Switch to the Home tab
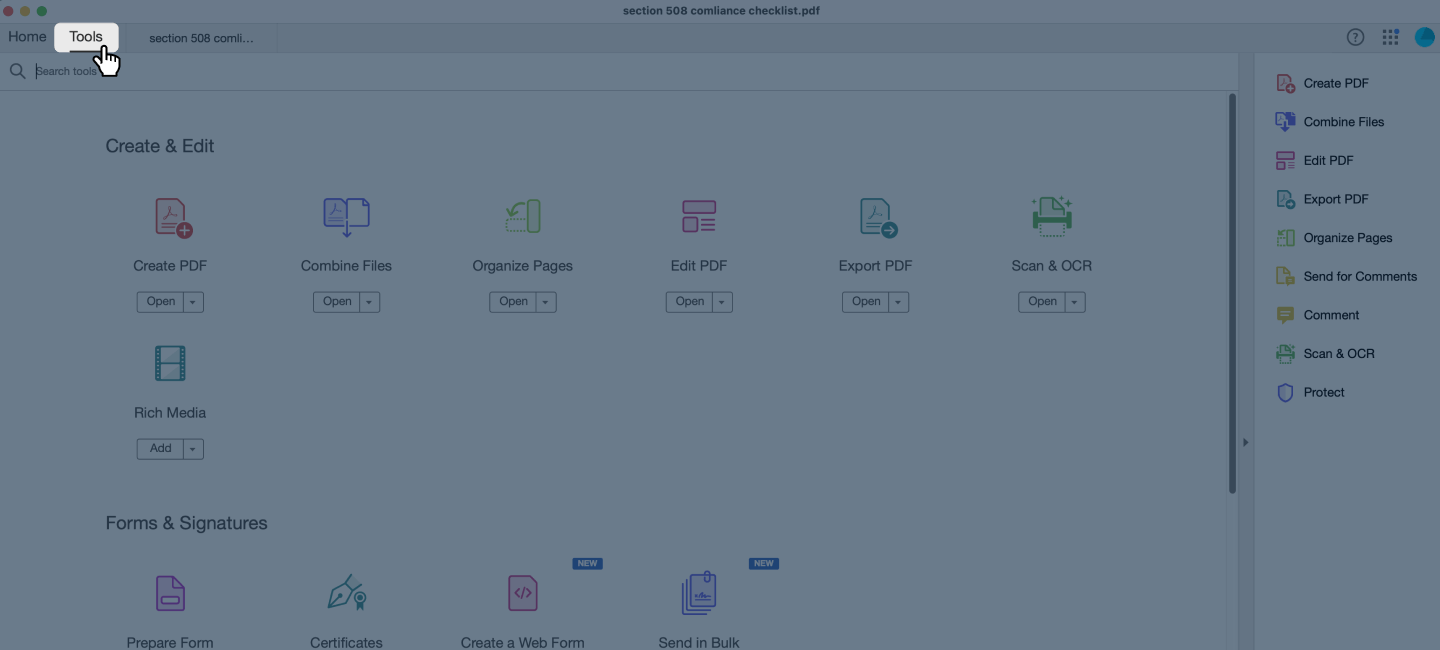Image resolution: width=1440 pixels, height=650 pixels. click(26, 36)
